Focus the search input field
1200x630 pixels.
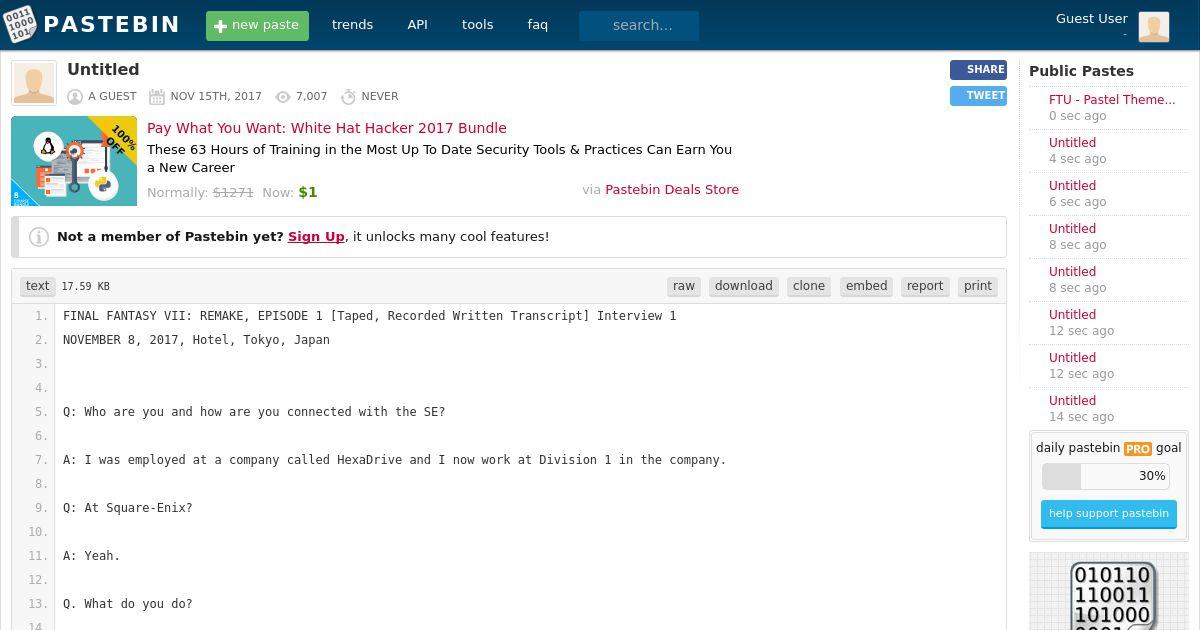(639, 26)
